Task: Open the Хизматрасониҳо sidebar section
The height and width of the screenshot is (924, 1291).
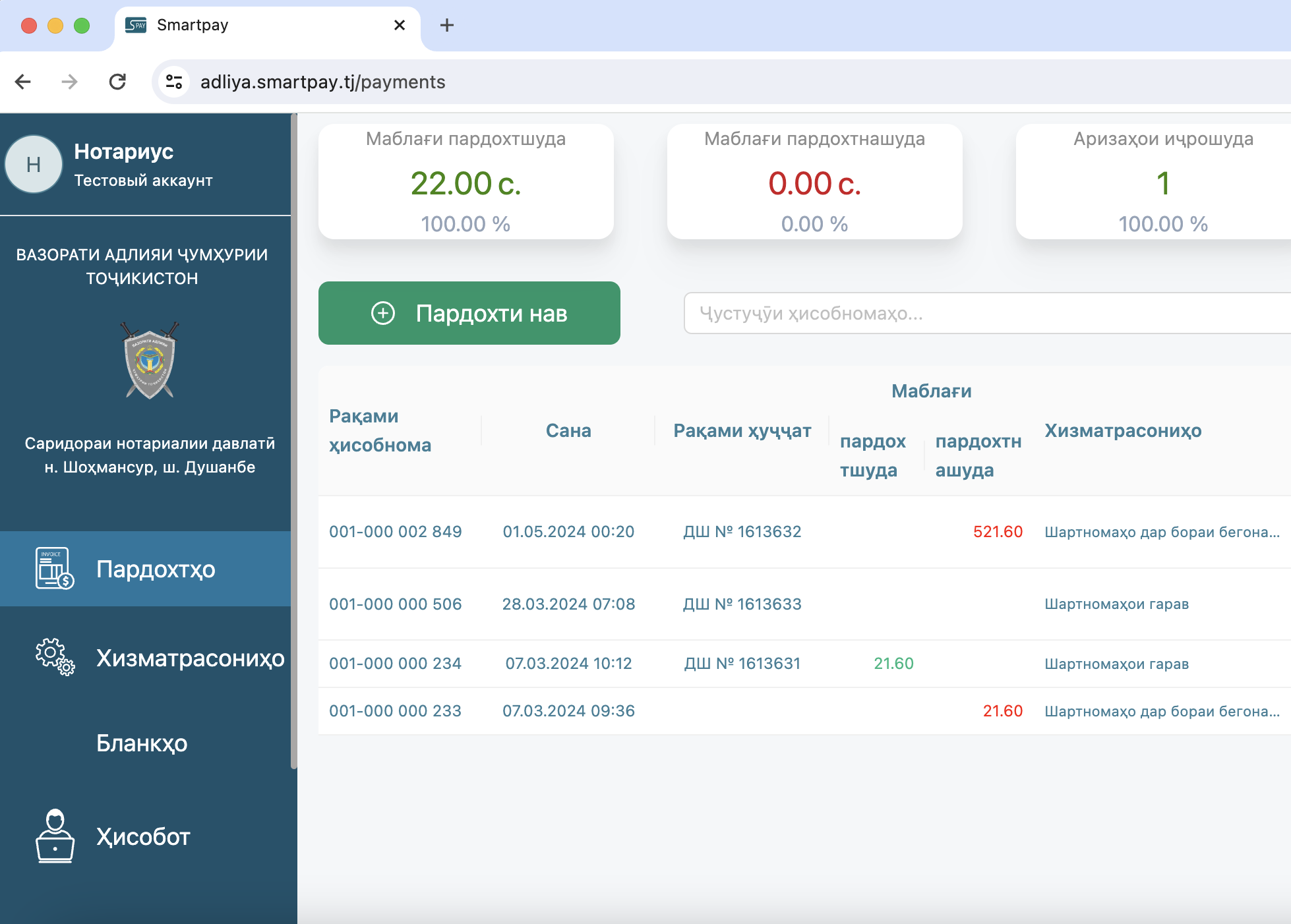Action: point(145,658)
